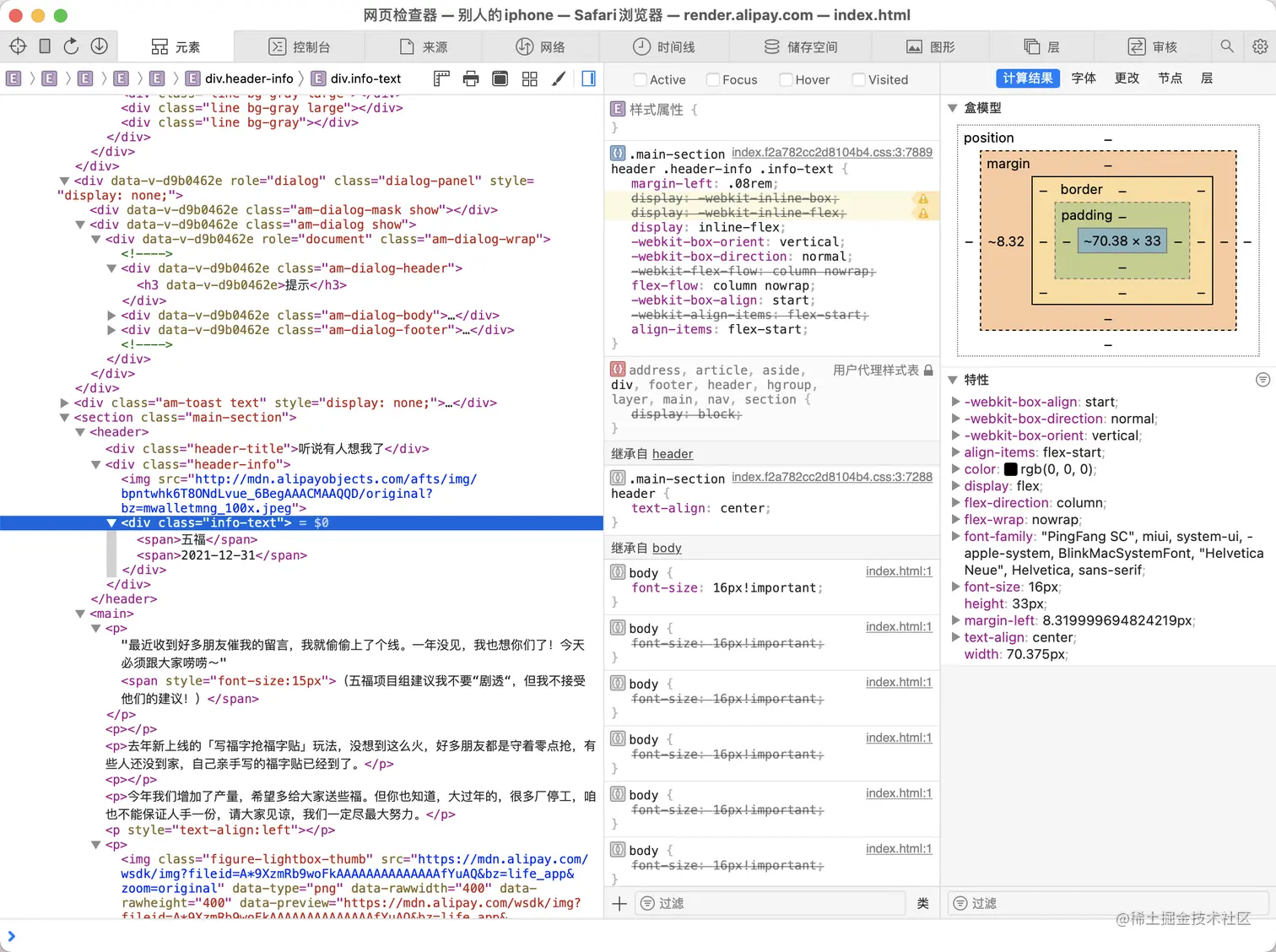Open link index.f2a782cc2d8104b4.css:3:7288

pyautogui.click(x=832, y=477)
